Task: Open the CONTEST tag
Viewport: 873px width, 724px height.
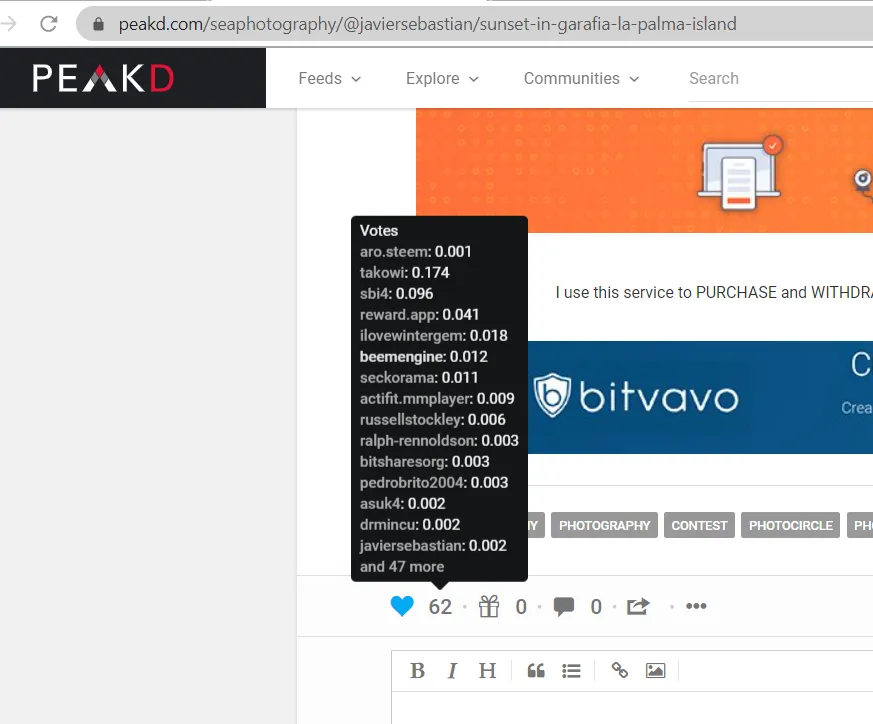Action: tap(699, 525)
